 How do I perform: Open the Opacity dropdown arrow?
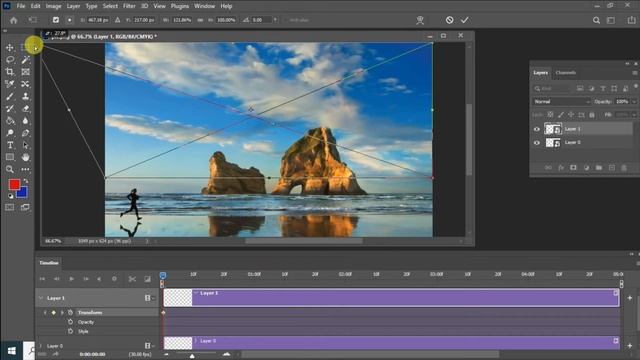[x=634, y=102]
